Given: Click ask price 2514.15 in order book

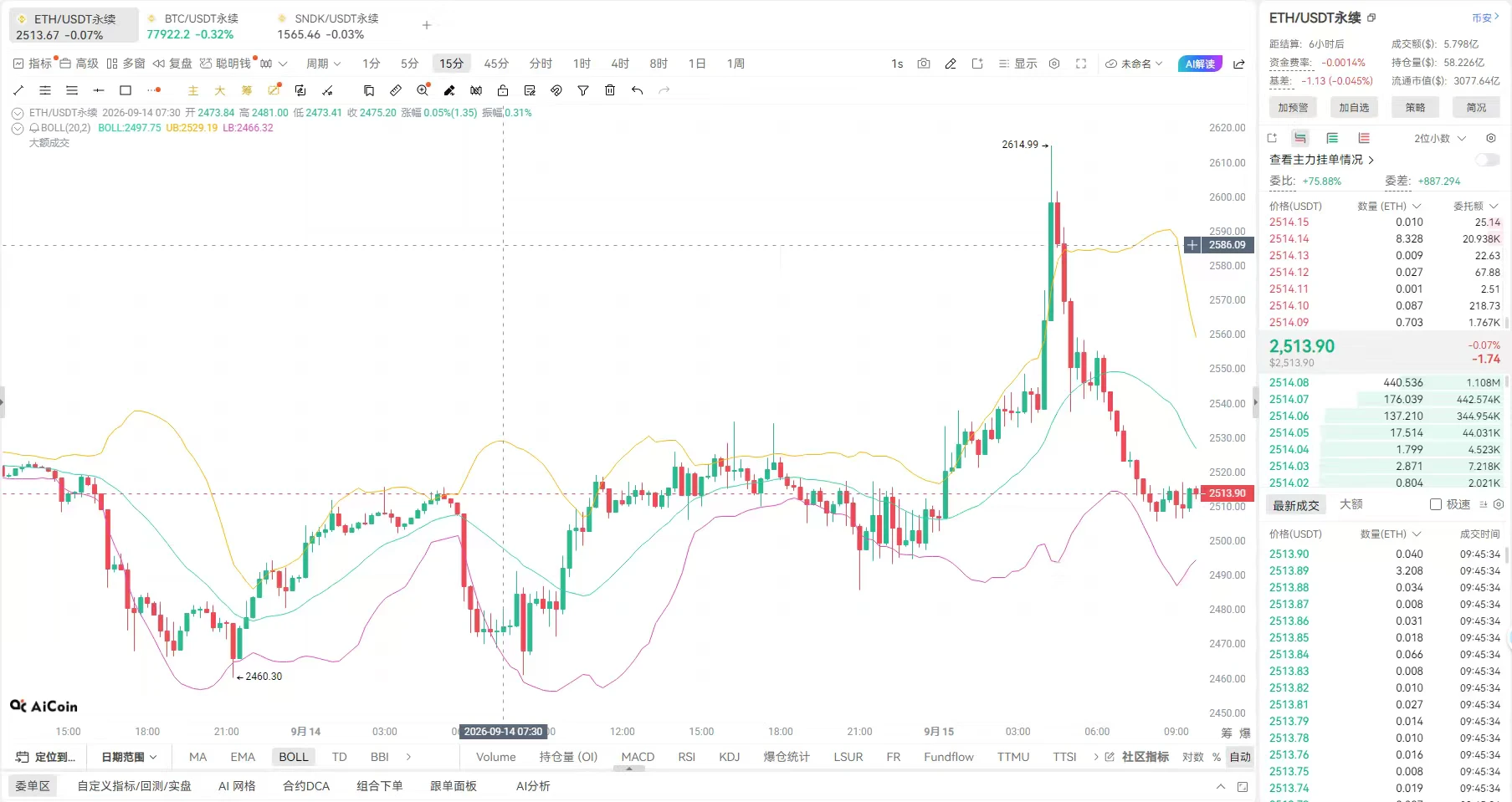Looking at the screenshot, I should pos(1289,222).
